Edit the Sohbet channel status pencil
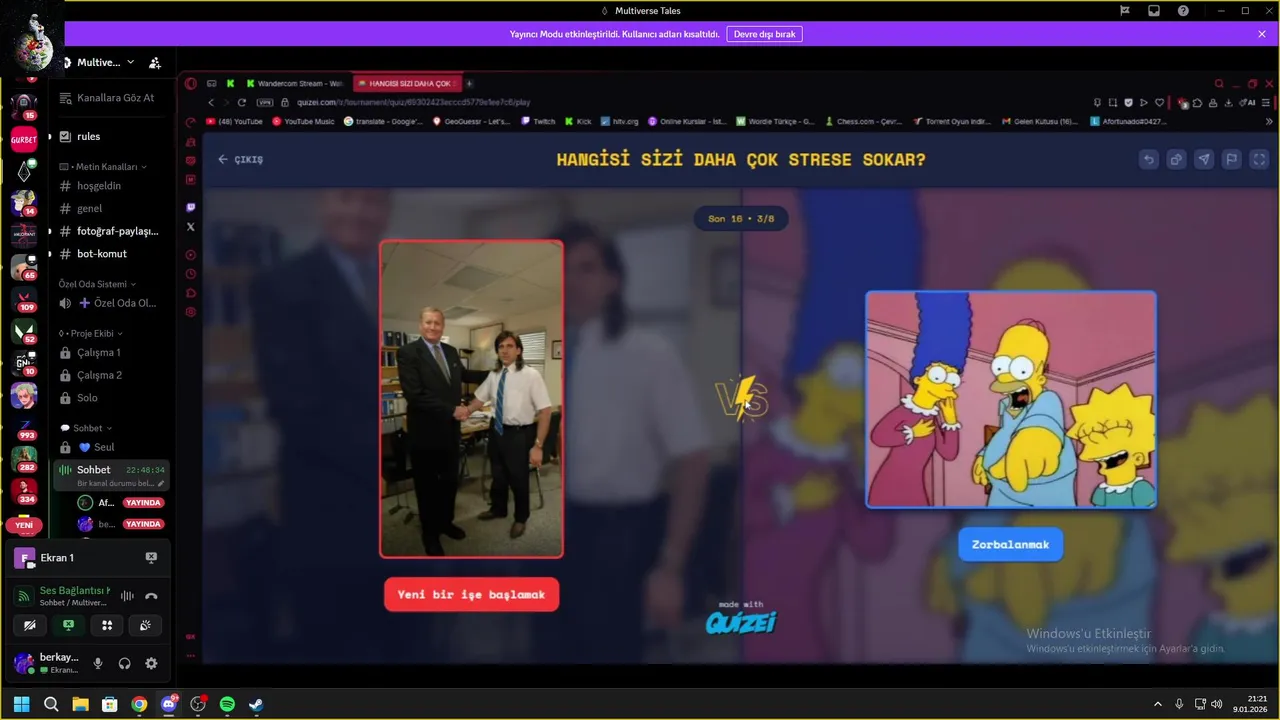This screenshot has height=720, width=1280. tap(161, 484)
